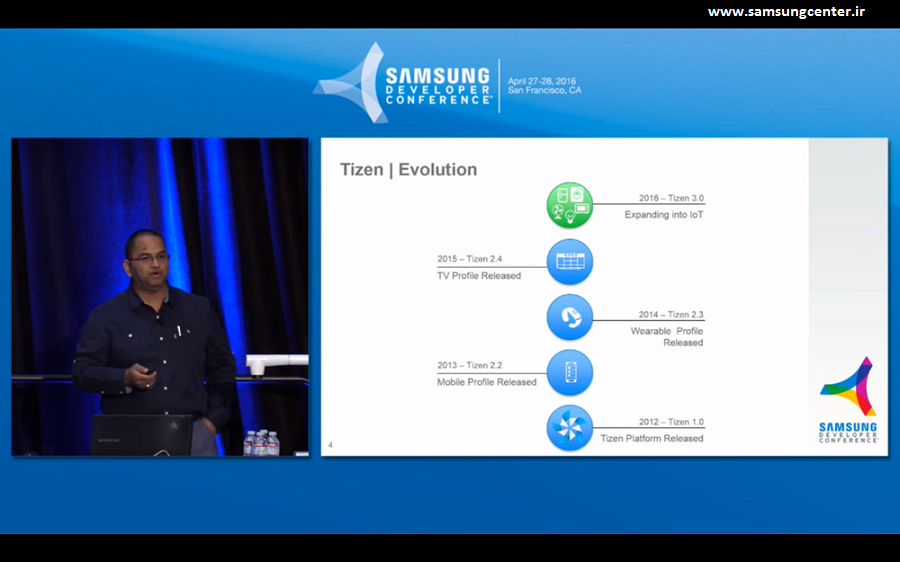
Task: Click the 'April 27-28, 2016' date text
Action: coord(542,81)
